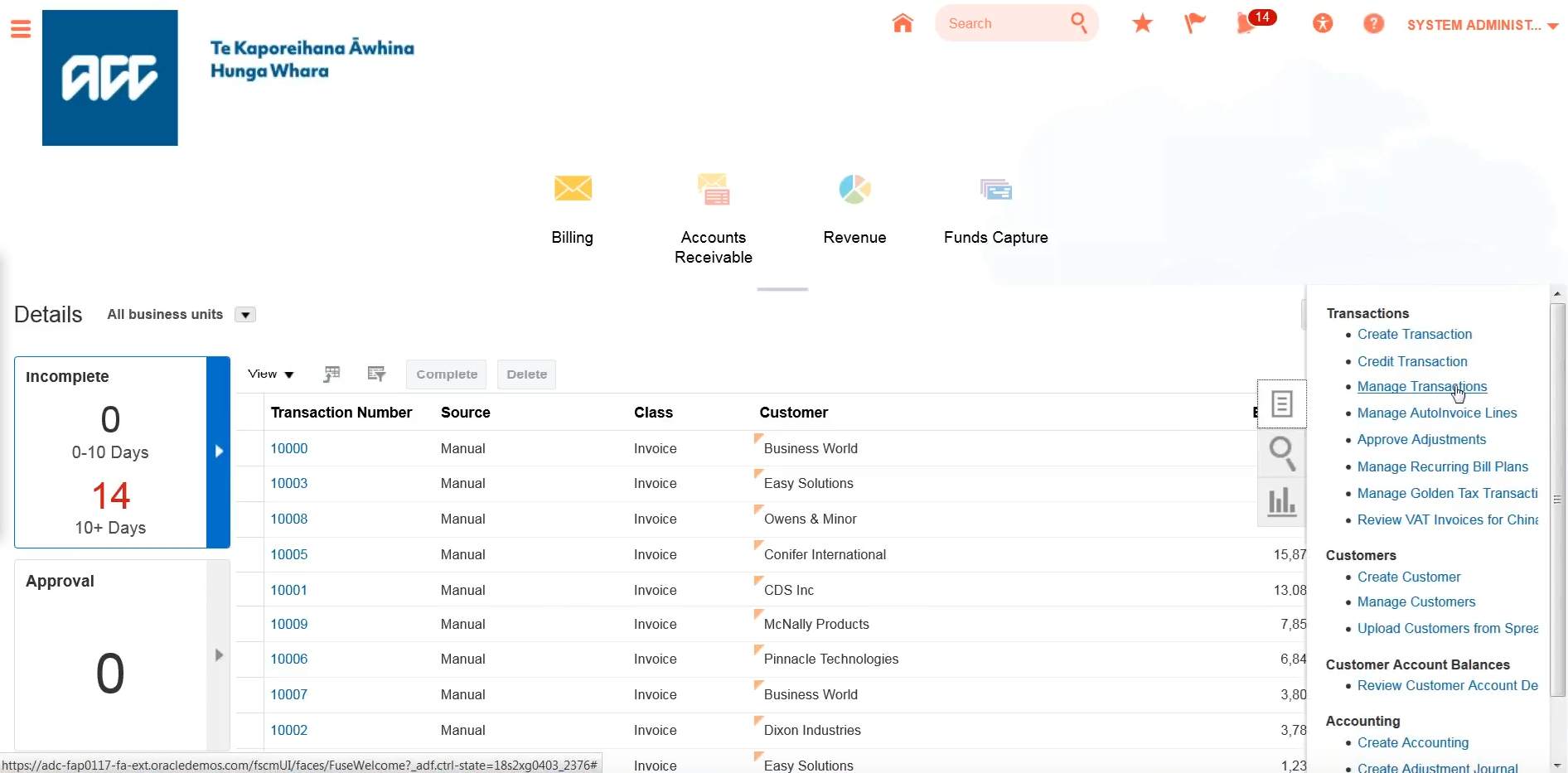Open the hamburger navigator menu
Viewport: 1568px width, 773px height.
pyautogui.click(x=21, y=29)
